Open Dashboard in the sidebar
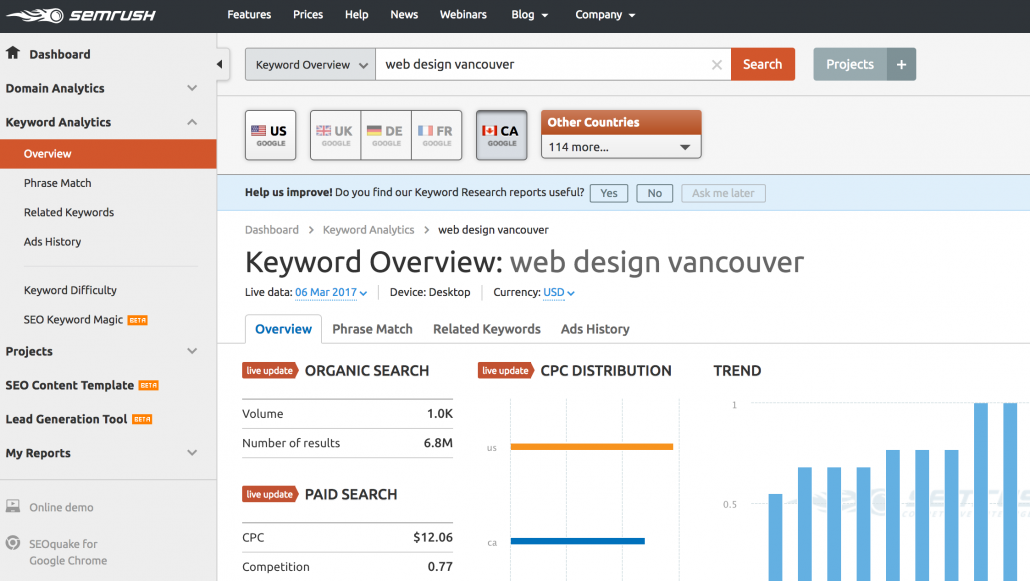The image size is (1030, 581). pyautogui.click(x=60, y=54)
